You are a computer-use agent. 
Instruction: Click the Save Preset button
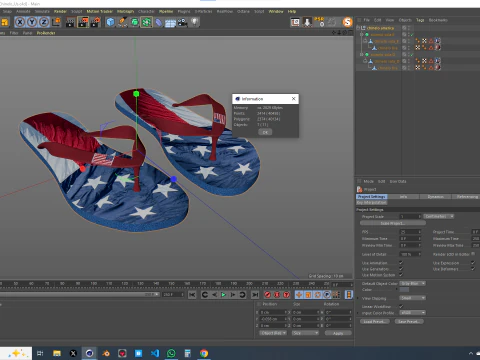[x=409, y=322]
